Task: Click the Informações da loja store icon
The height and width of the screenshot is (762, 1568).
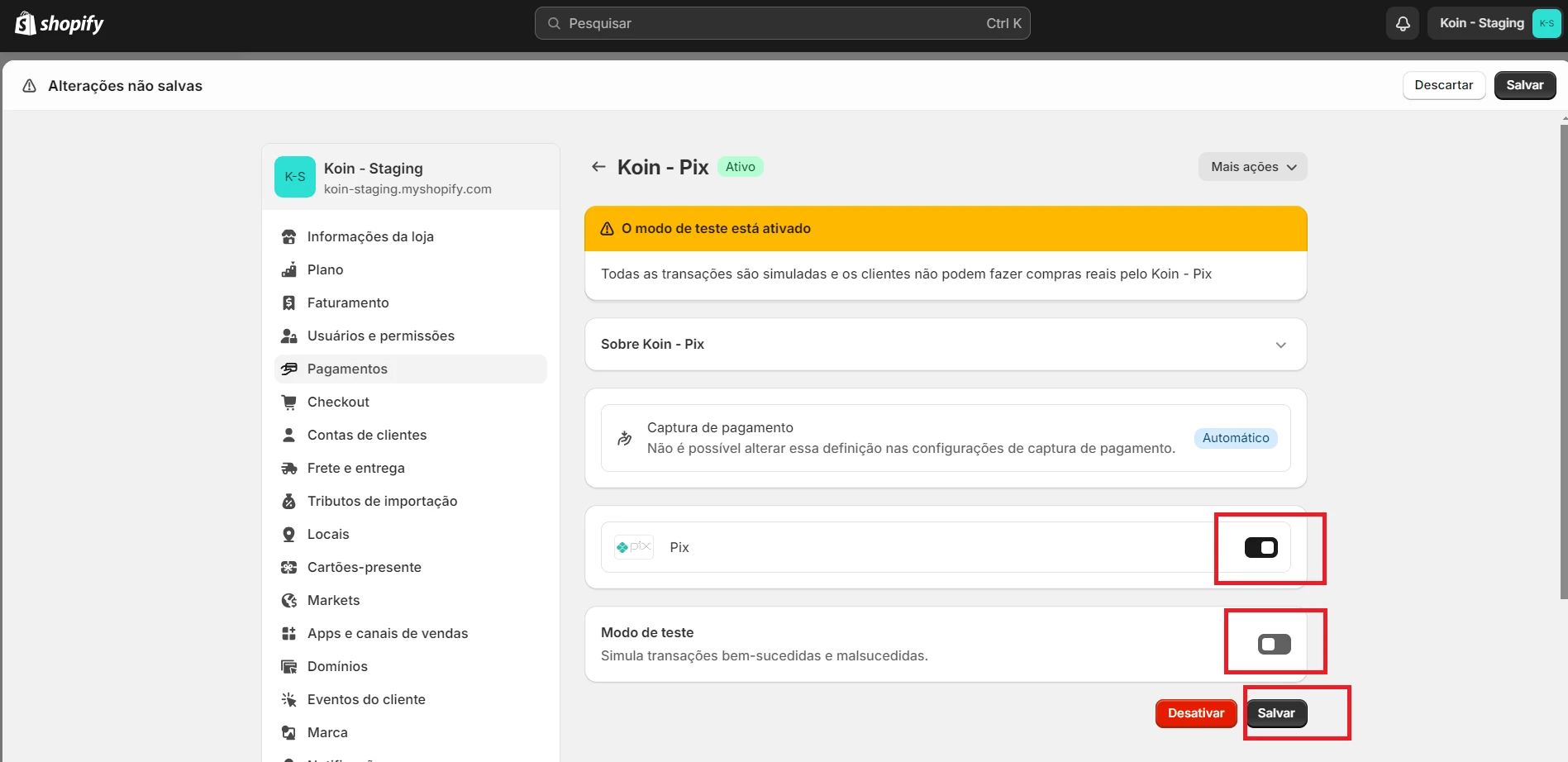Action: click(x=288, y=236)
